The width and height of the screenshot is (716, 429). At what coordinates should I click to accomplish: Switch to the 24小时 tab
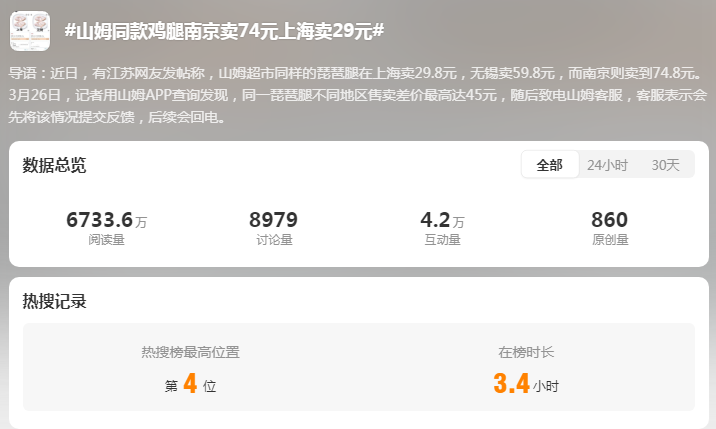coord(607,164)
